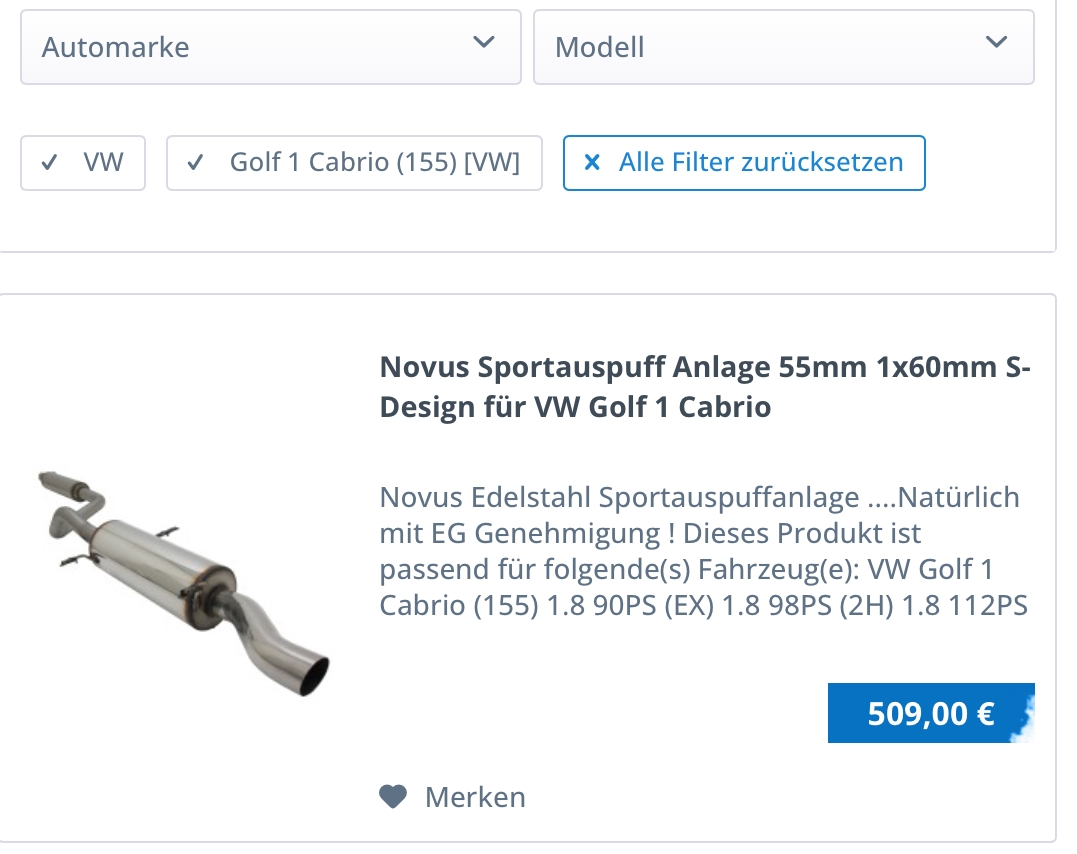The width and height of the screenshot is (1077, 854).
Task: Click the 509,00 € price button
Action: 931,713
